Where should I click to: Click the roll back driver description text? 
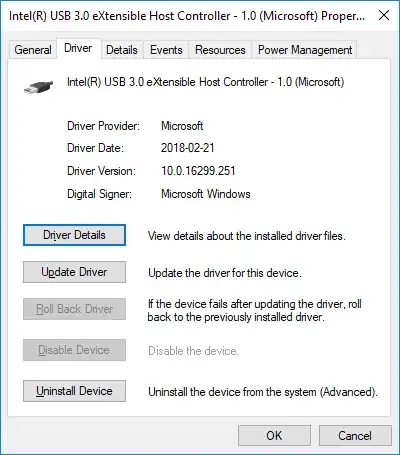click(x=255, y=310)
